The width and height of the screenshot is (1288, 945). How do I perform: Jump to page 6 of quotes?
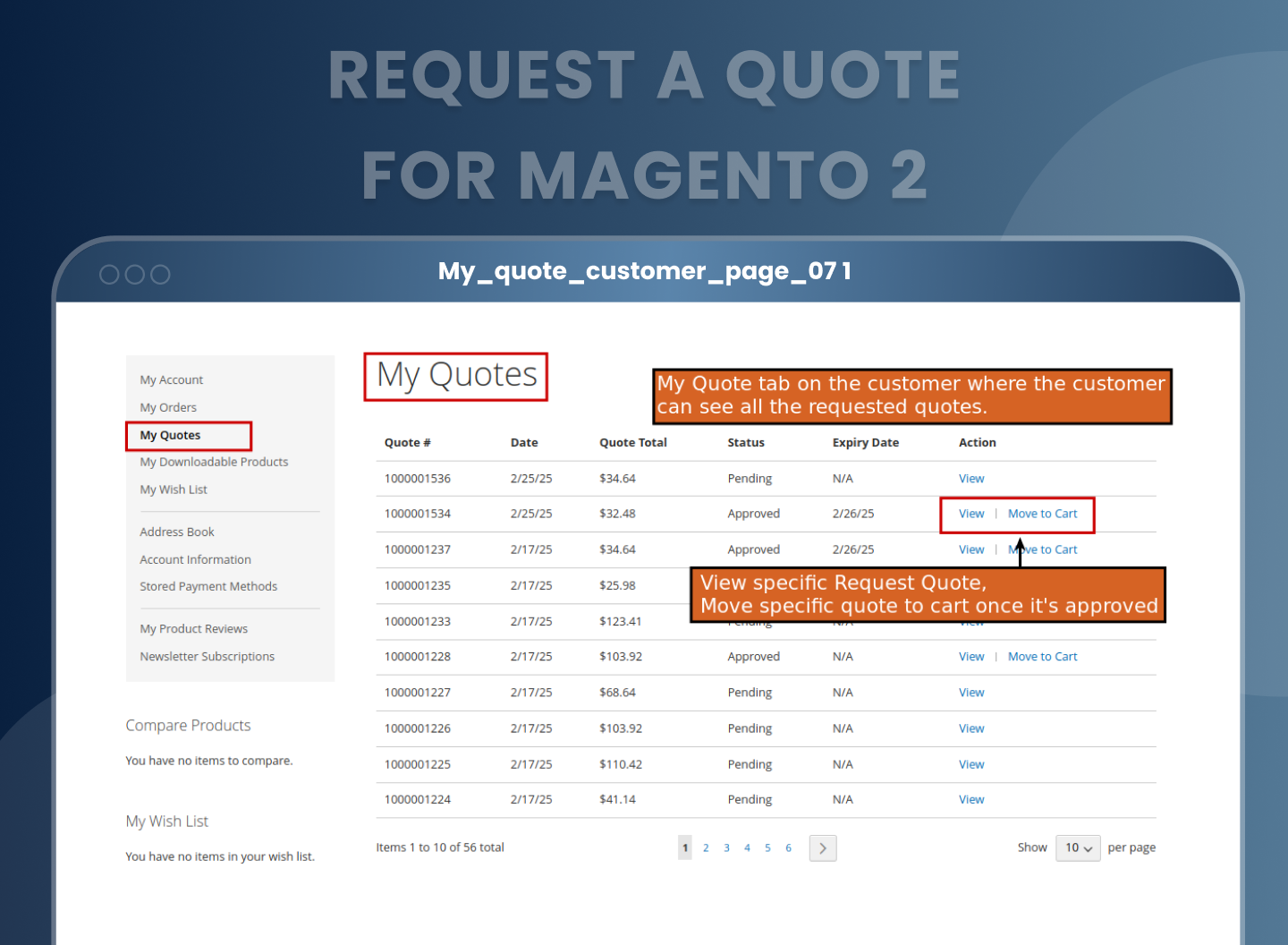788,848
